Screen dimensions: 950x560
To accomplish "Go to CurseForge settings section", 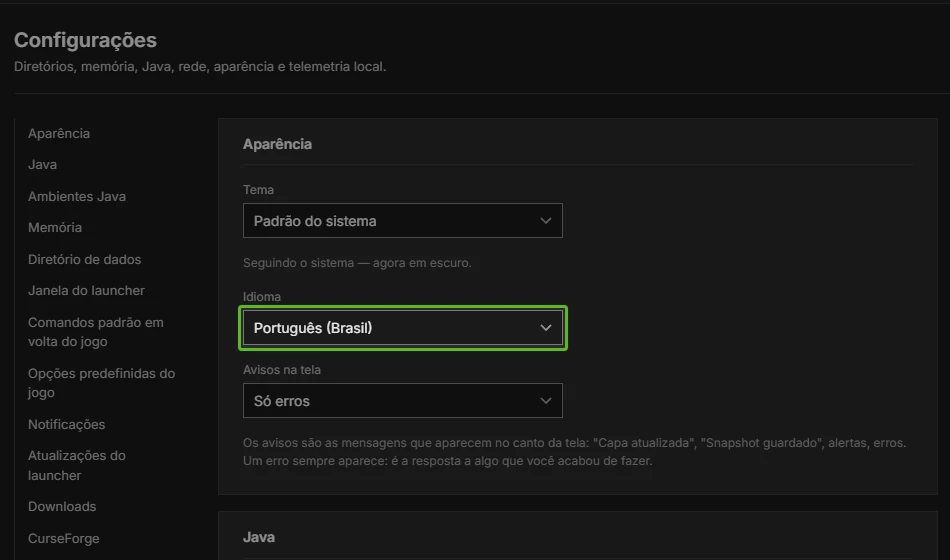I will (x=64, y=538).
